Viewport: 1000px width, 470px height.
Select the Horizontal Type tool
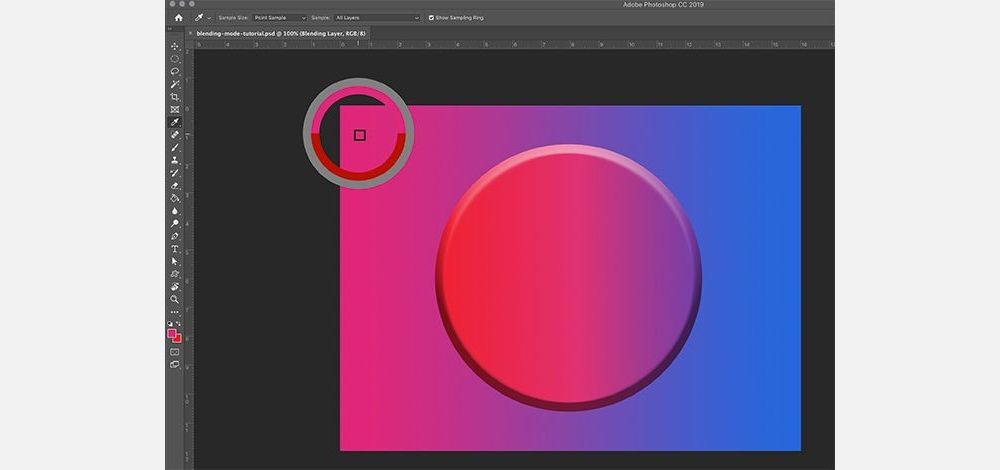pyautogui.click(x=175, y=249)
